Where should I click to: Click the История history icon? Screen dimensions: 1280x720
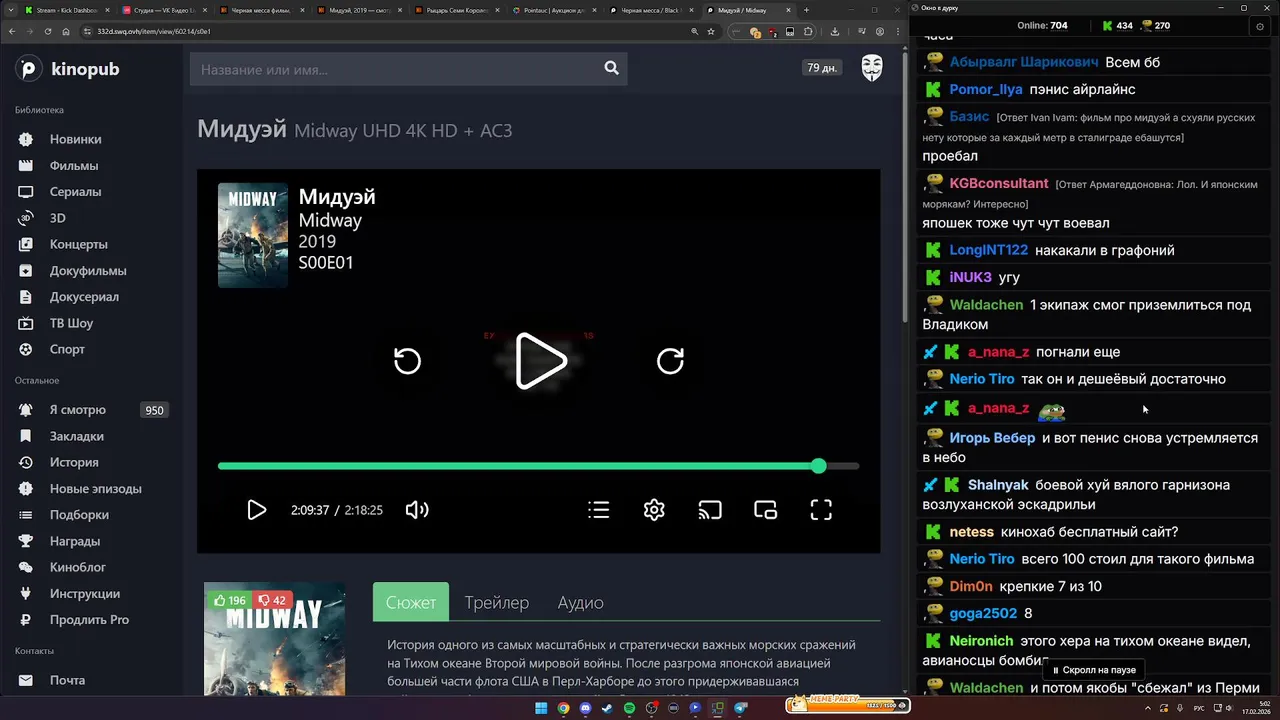(x=26, y=463)
